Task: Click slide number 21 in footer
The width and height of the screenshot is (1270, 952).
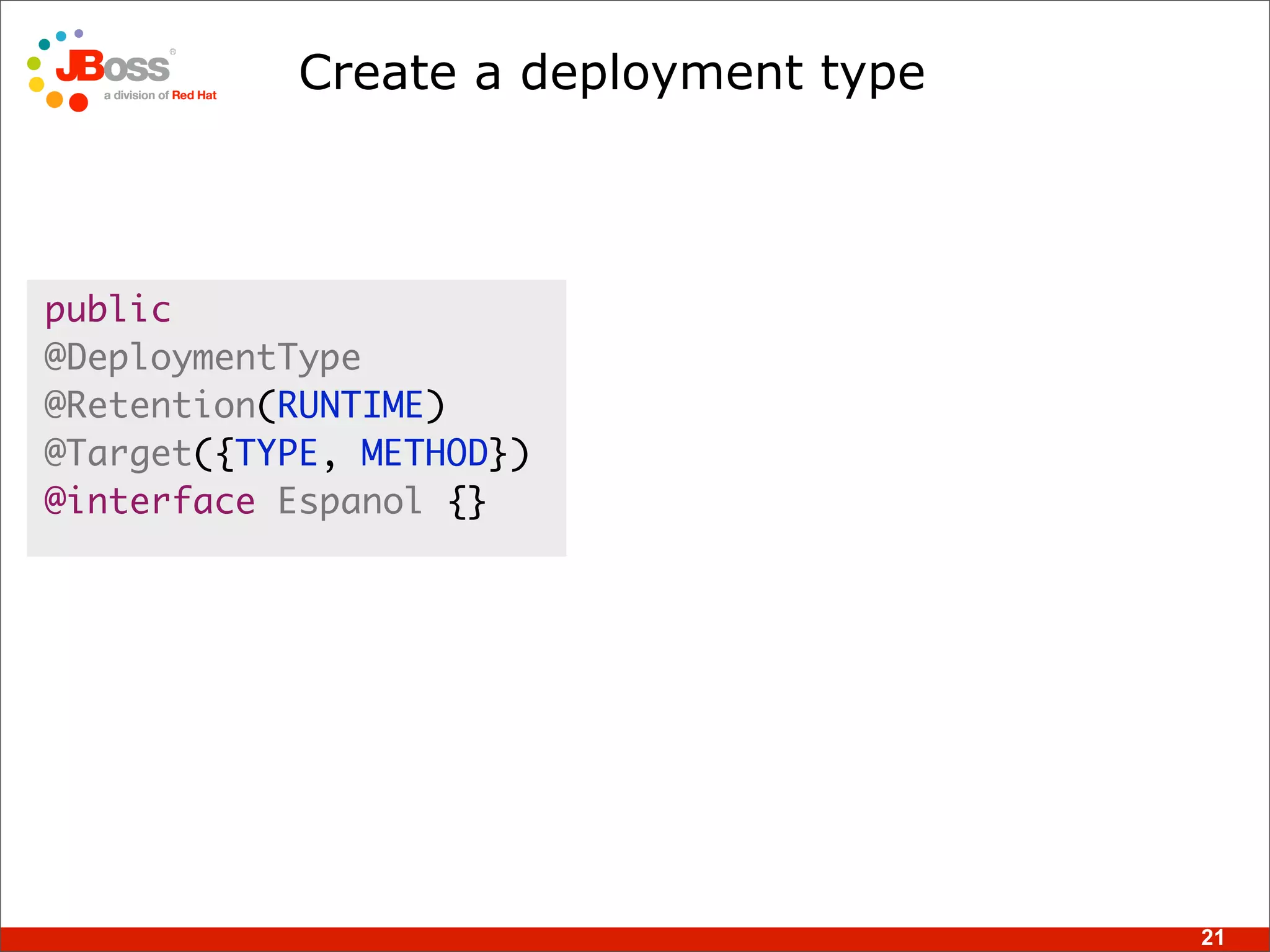Action: click(x=1212, y=938)
